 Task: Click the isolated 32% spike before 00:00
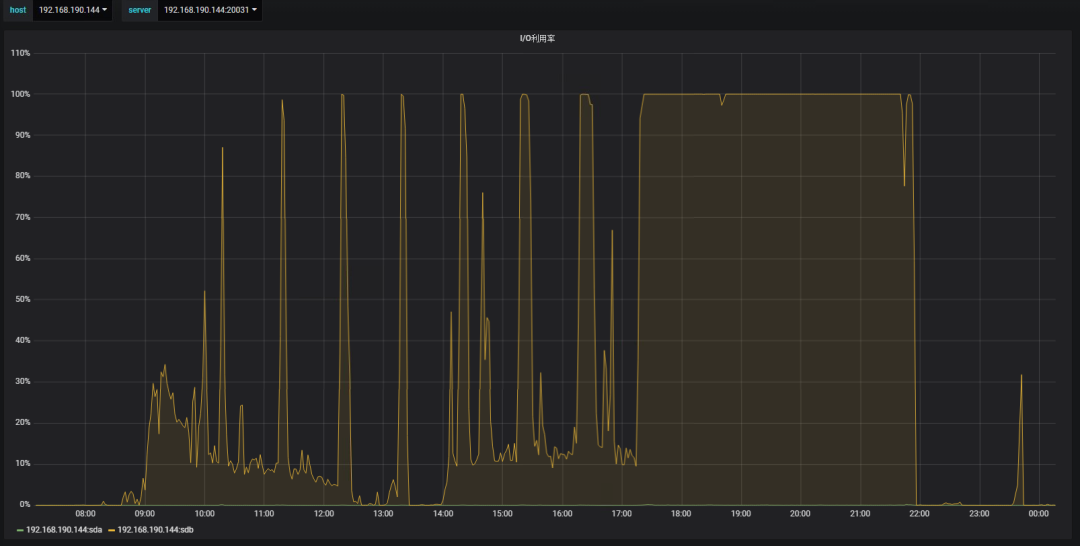click(x=1021, y=375)
